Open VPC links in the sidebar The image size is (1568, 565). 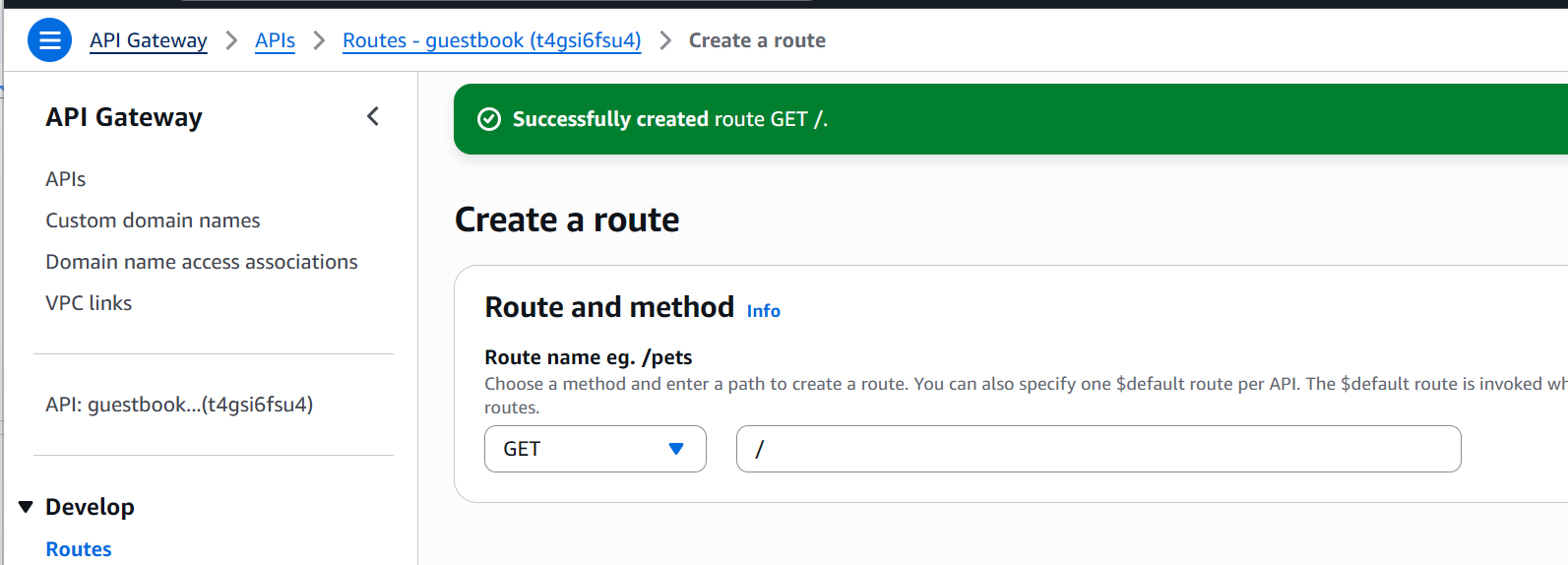[x=89, y=303]
